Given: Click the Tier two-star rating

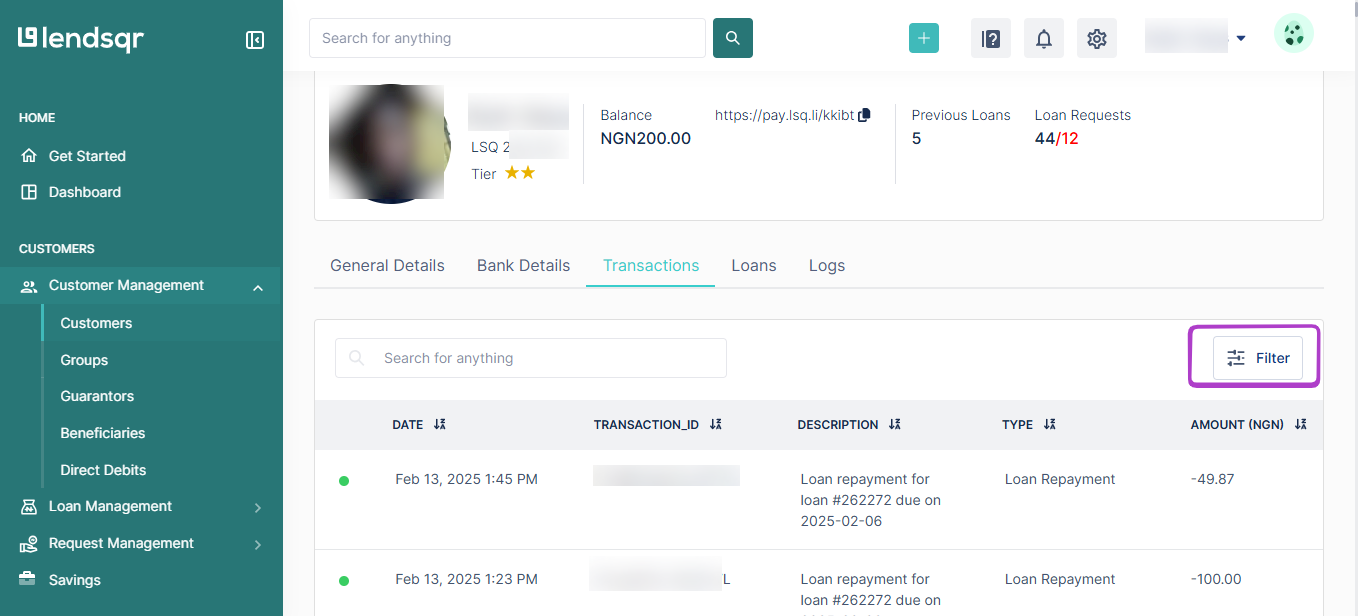Looking at the screenshot, I should [520, 173].
